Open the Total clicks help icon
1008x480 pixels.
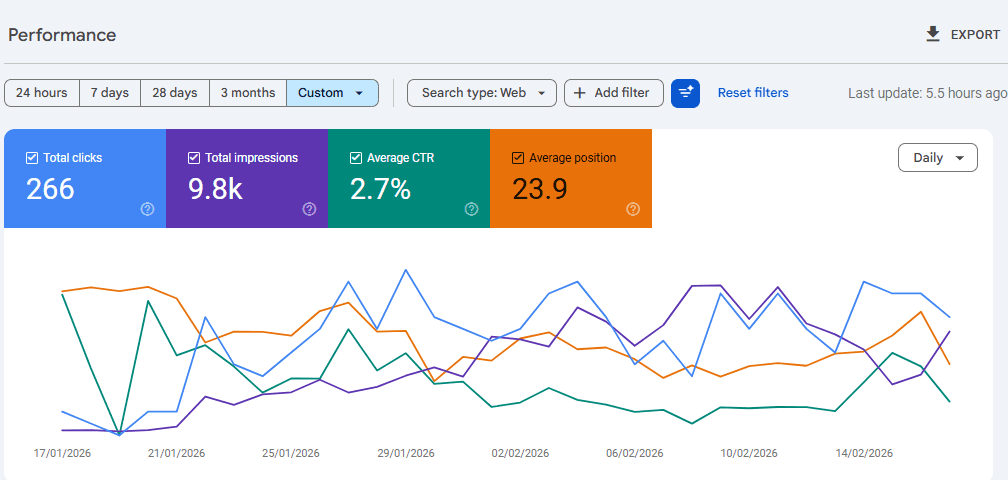148,209
